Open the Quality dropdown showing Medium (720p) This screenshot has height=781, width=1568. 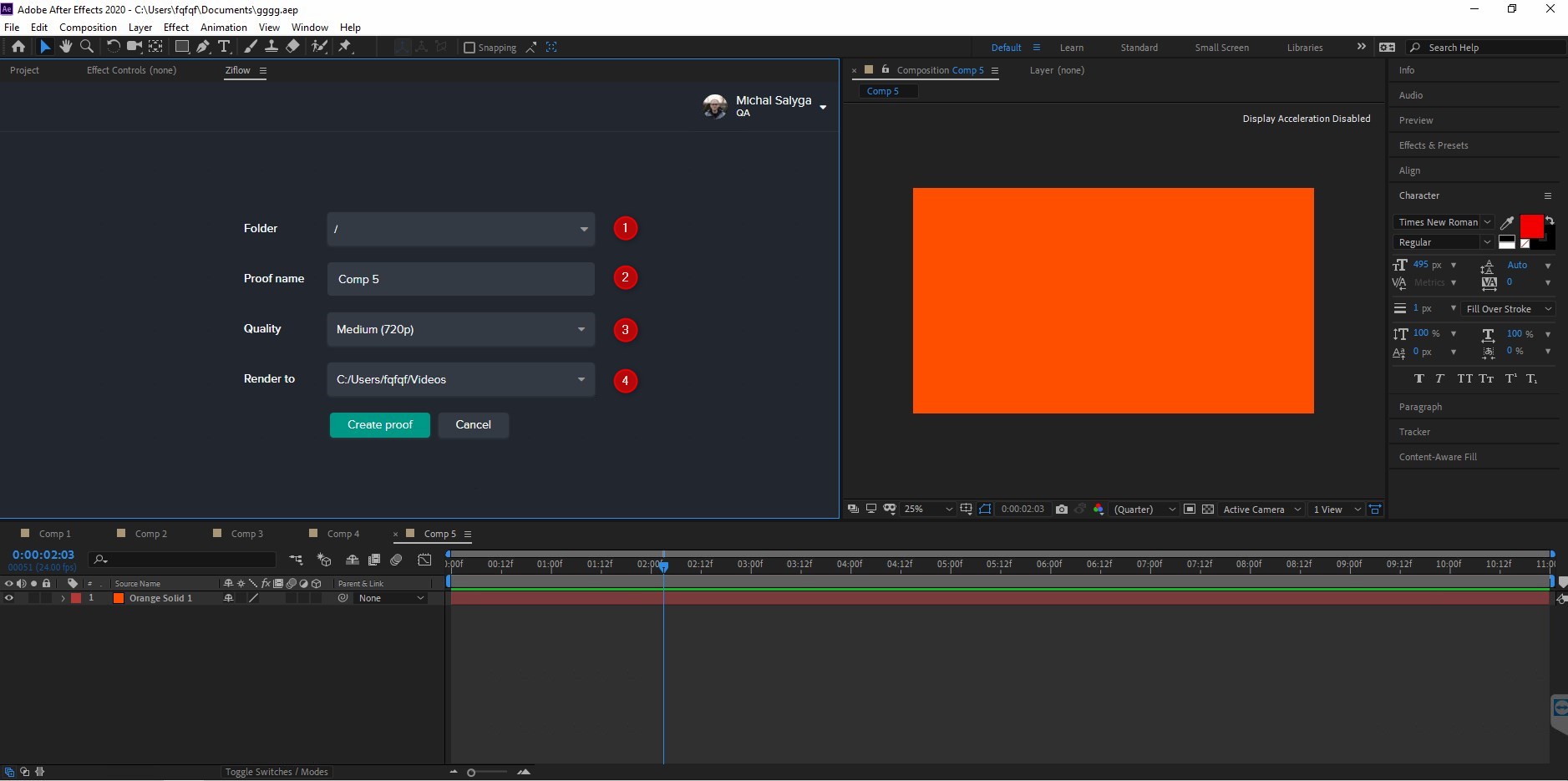460,329
